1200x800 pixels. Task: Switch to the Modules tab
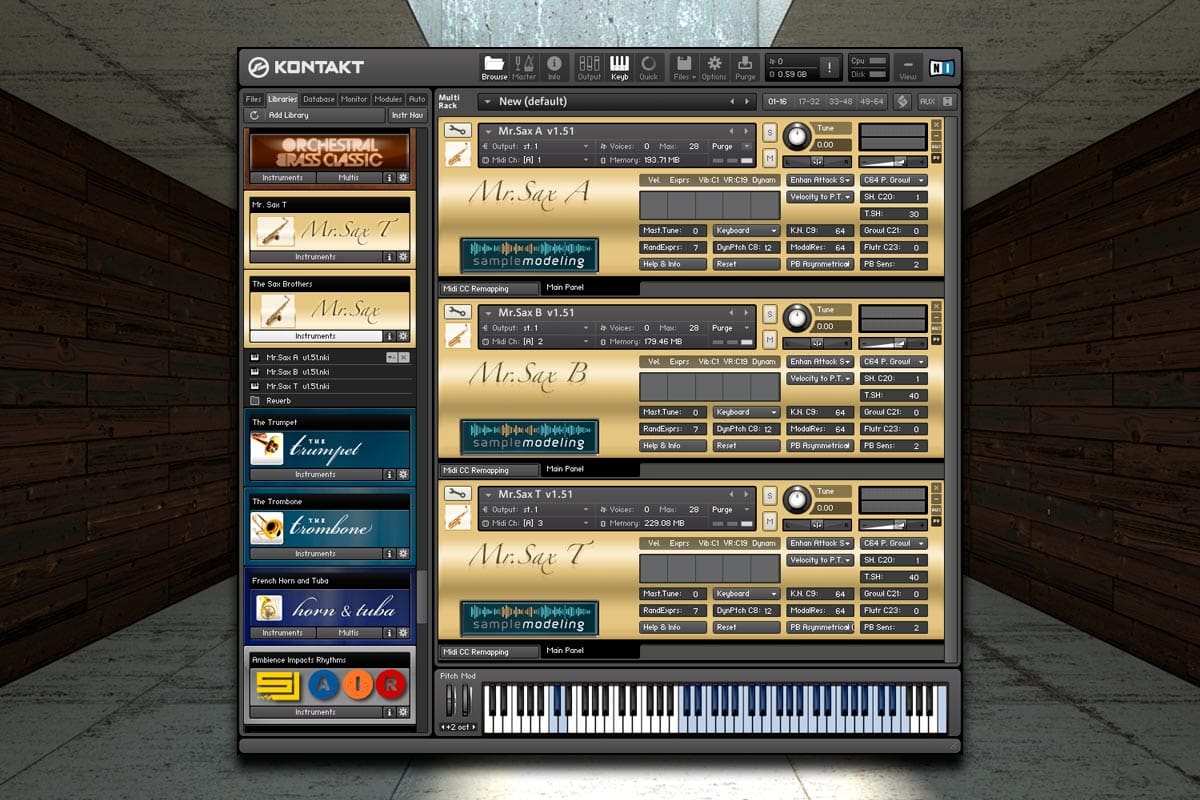click(x=388, y=99)
